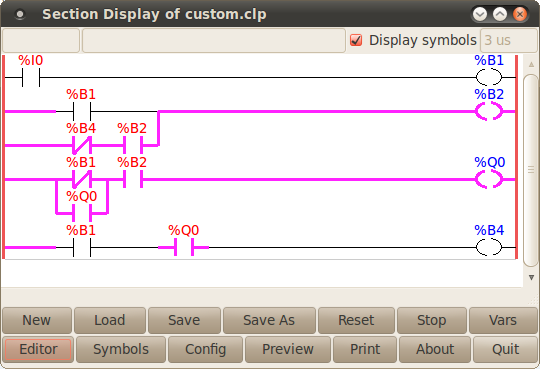The image size is (540, 369).
Task: Click Save As button
Action: (x=269, y=320)
